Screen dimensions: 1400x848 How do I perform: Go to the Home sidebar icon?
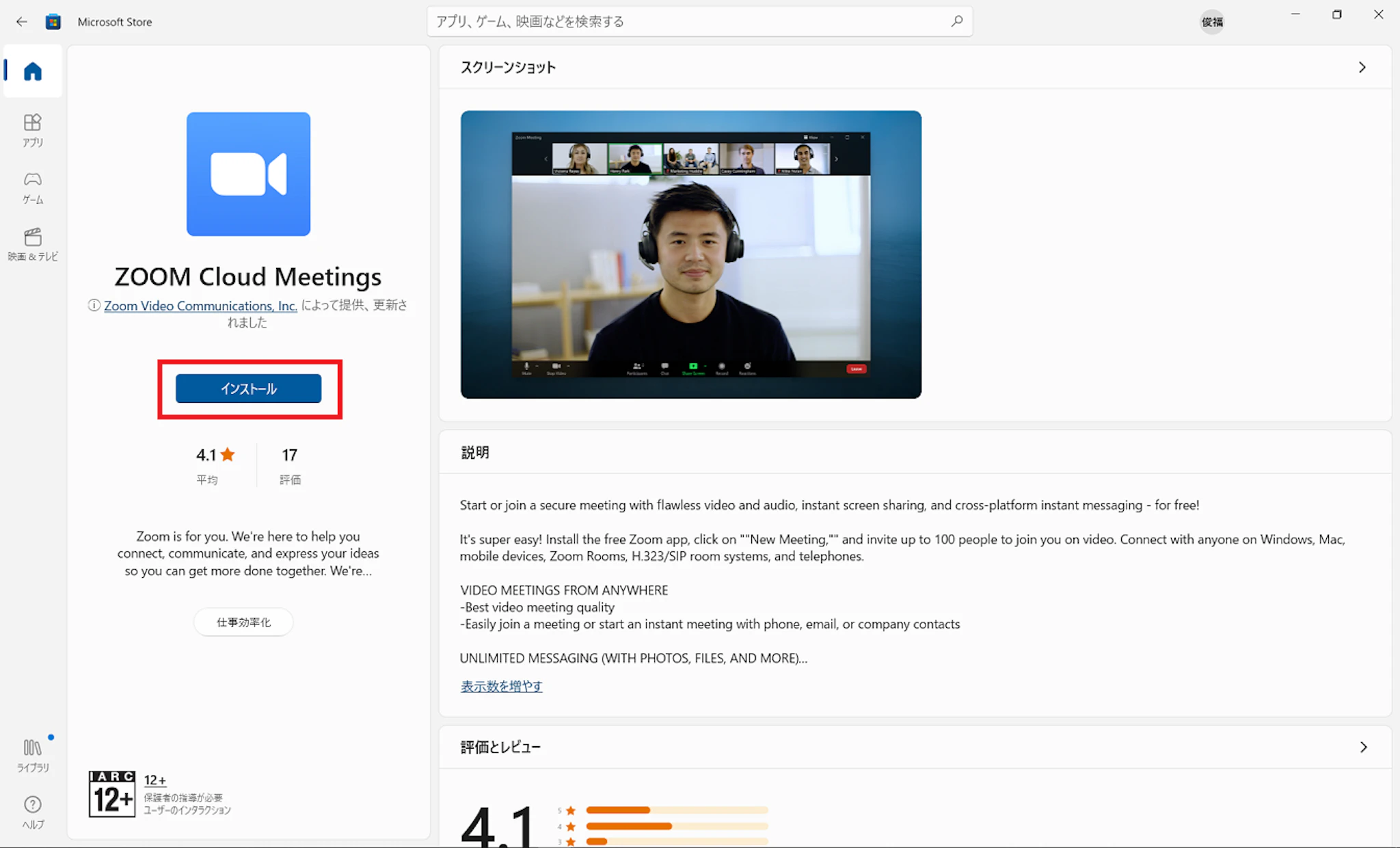click(x=32, y=71)
